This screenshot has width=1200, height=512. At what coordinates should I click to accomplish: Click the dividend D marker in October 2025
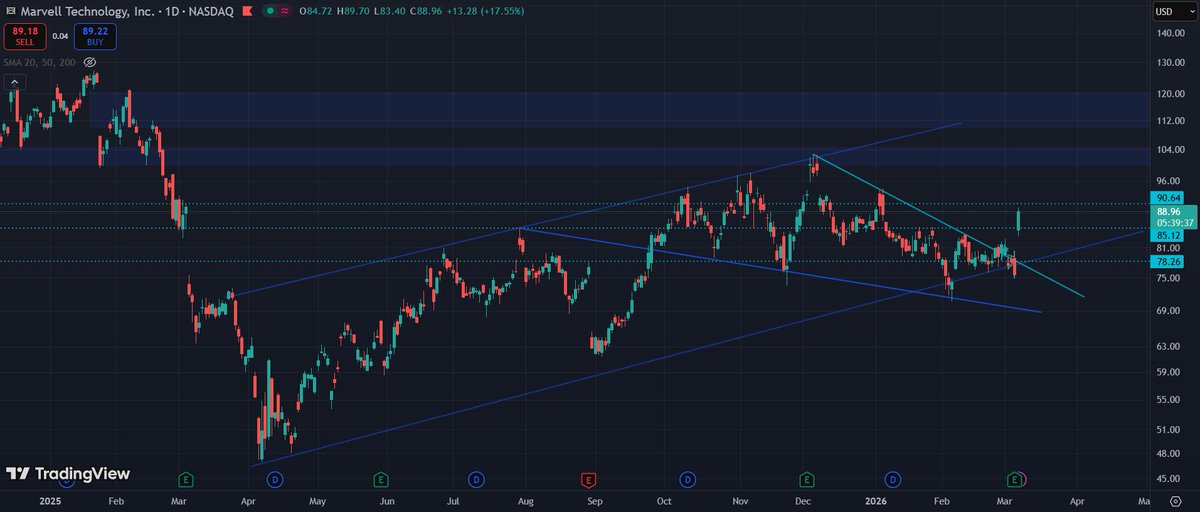coord(687,480)
